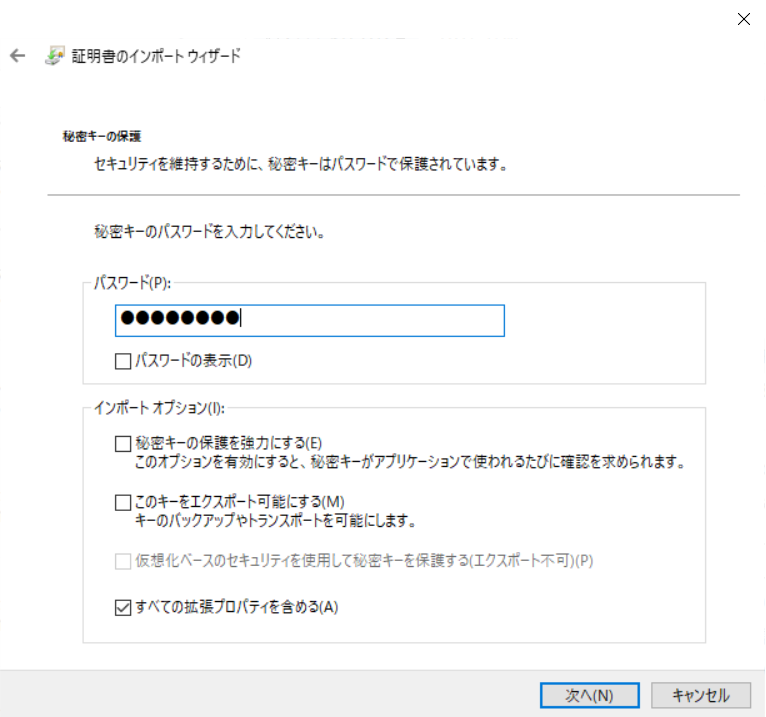Screen dimensions: 766x717
Task: Enable the パスワードの表示 checkbox
Action: (x=123, y=361)
